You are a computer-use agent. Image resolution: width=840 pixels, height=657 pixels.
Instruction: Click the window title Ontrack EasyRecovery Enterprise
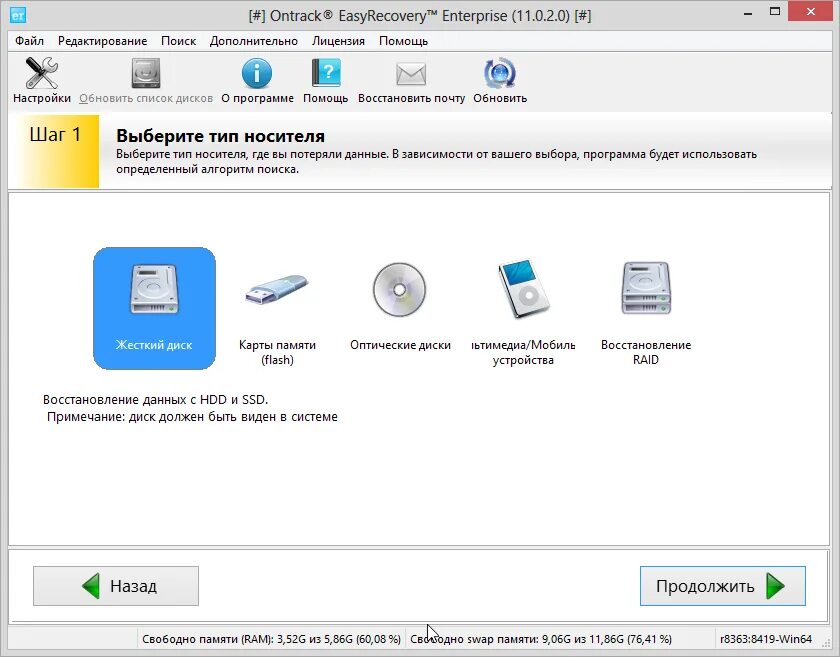point(420,16)
